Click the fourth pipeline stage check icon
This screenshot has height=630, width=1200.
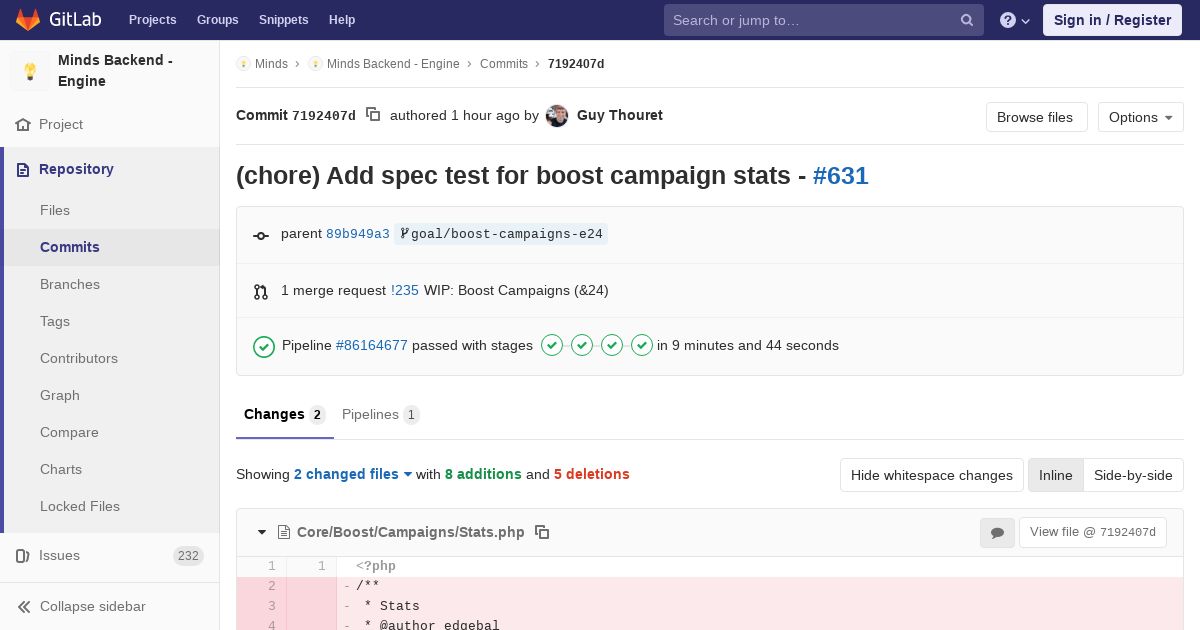(642, 345)
